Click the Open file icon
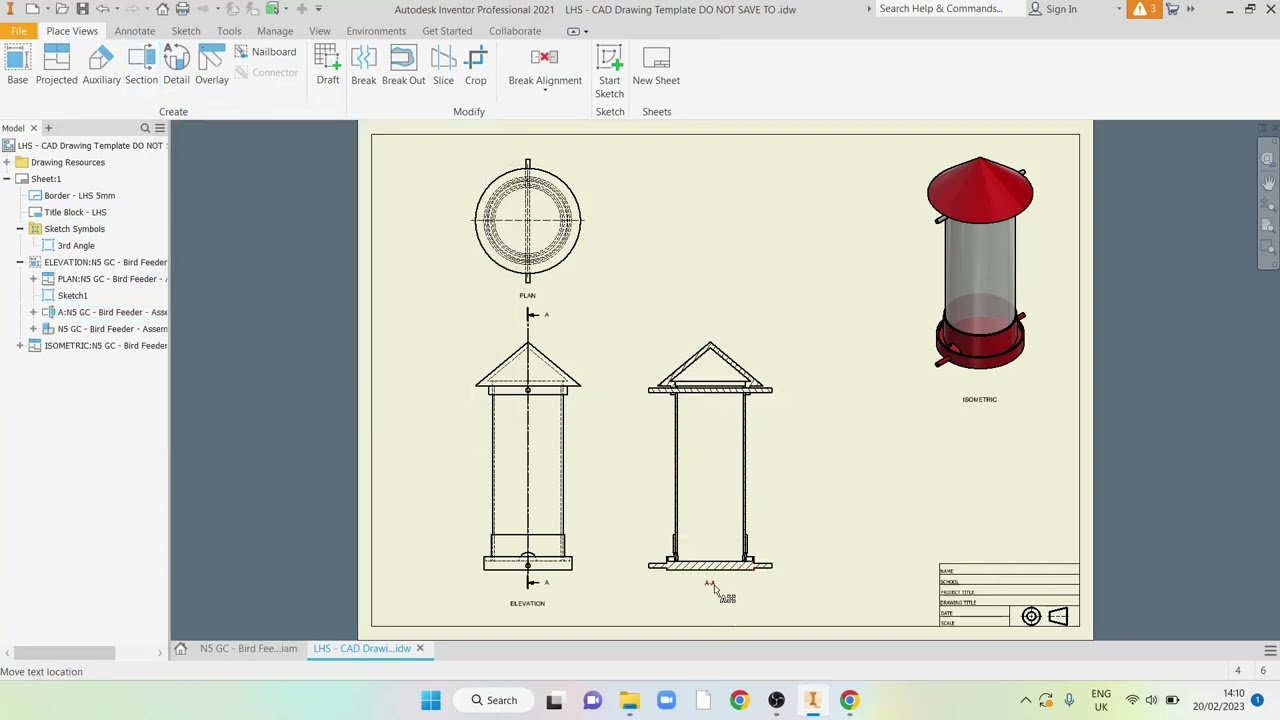 point(62,9)
